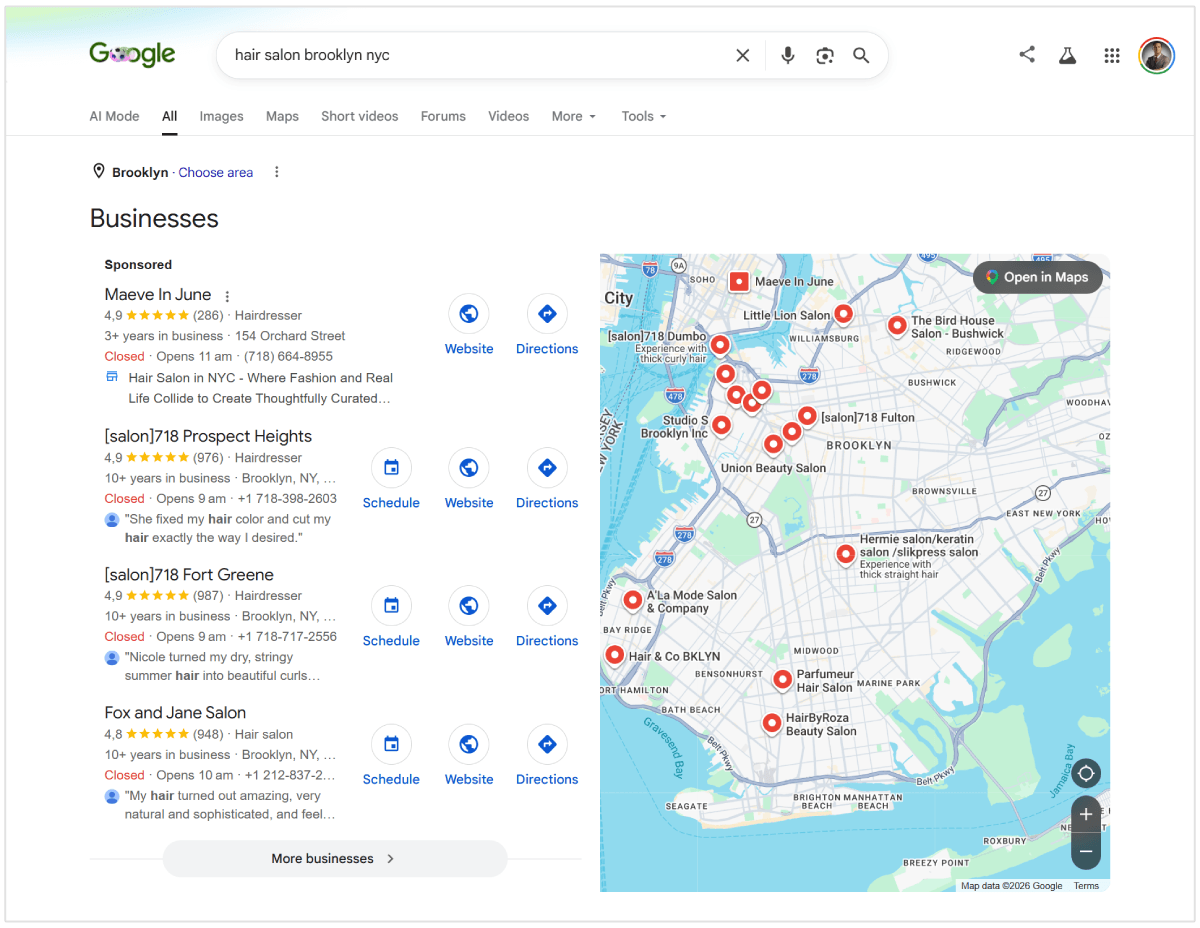Open Google Lens camera search icon

coord(825,55)
